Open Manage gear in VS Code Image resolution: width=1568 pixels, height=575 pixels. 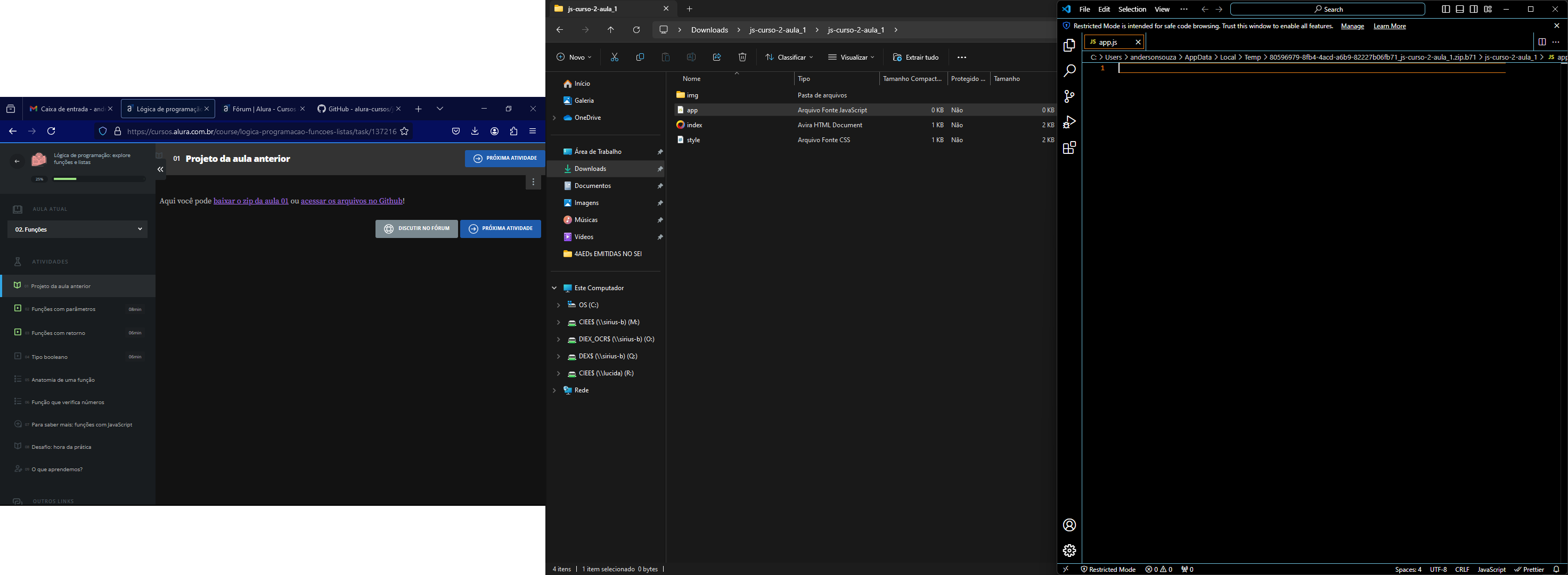1069,551
